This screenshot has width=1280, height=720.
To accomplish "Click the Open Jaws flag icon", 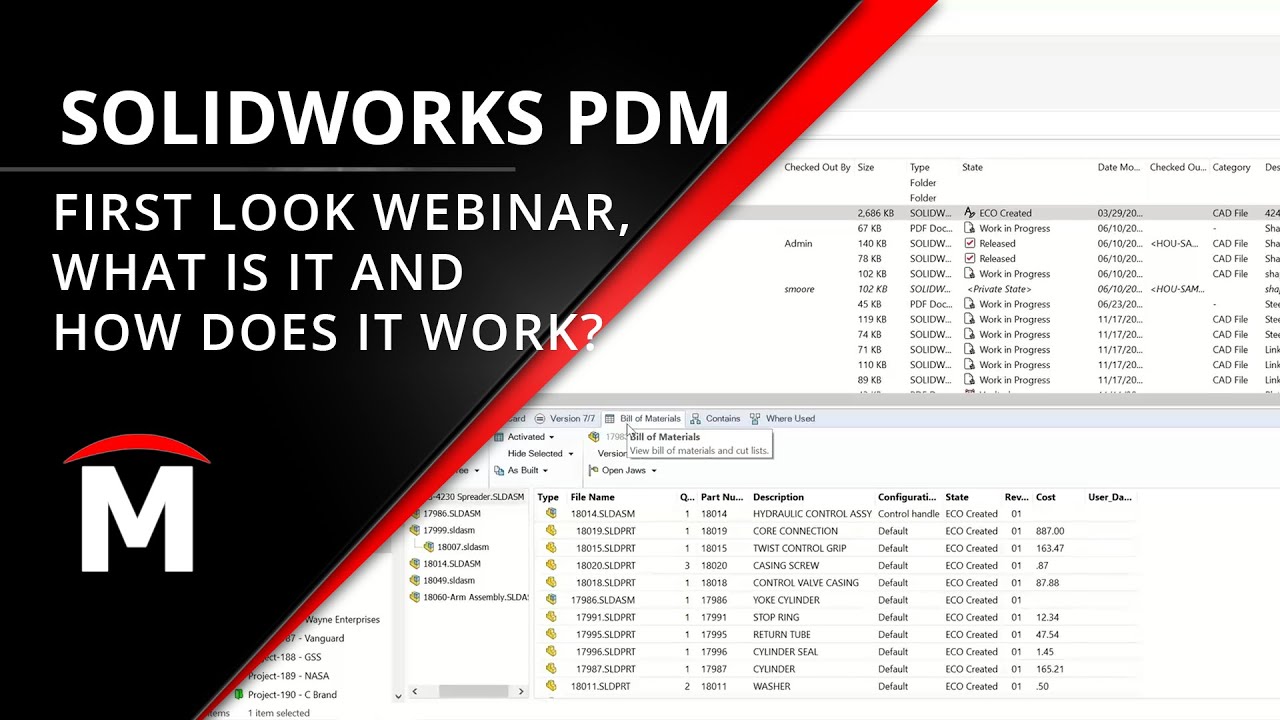I will click(593, 470).
